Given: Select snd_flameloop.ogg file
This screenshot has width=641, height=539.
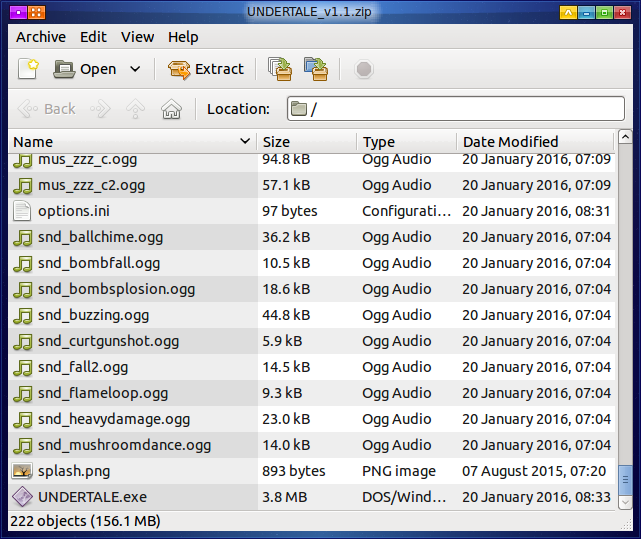Looking at the screenshot, I should point(312,393).
